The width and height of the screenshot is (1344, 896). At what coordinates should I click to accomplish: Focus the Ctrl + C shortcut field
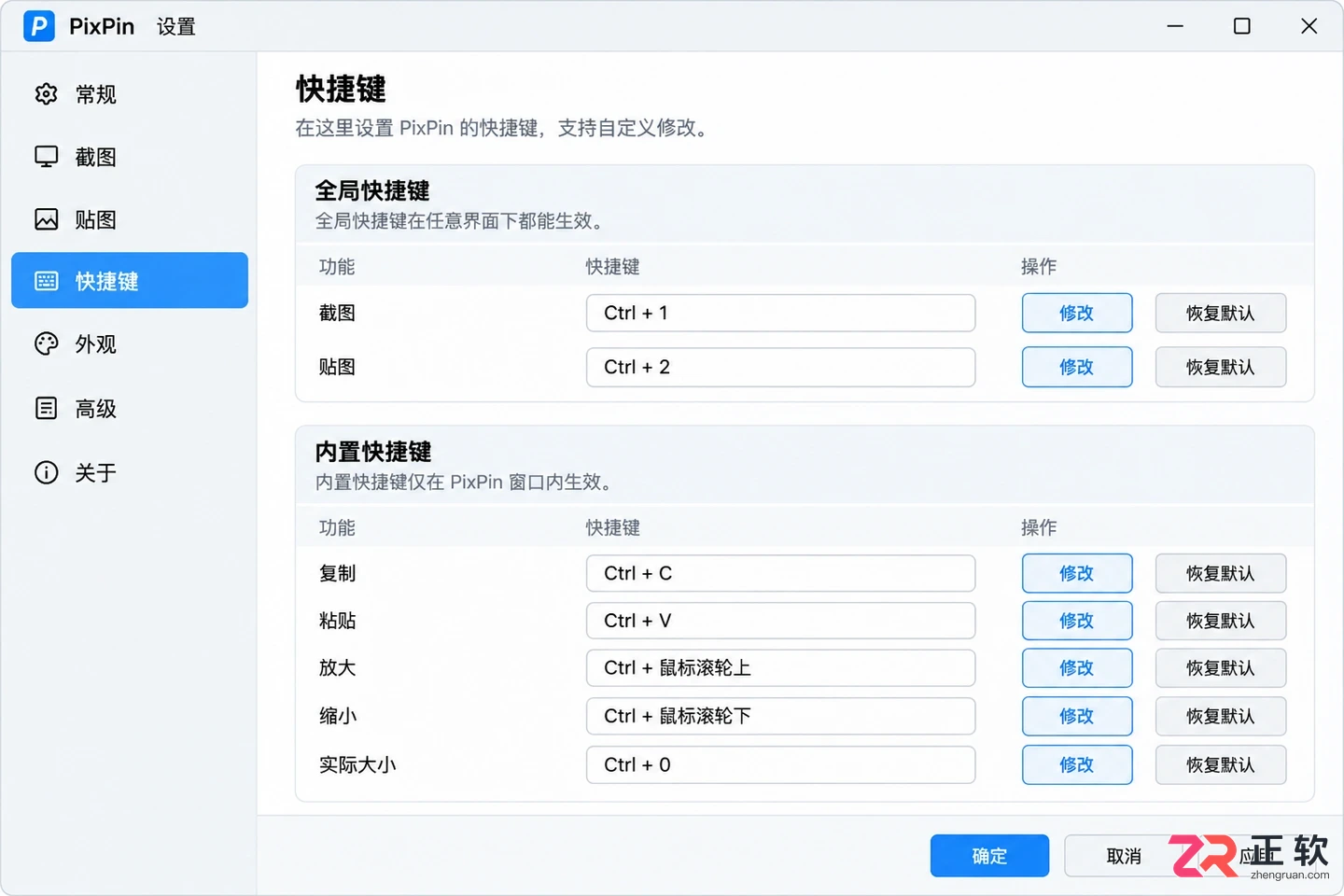[x=781, y=573]
